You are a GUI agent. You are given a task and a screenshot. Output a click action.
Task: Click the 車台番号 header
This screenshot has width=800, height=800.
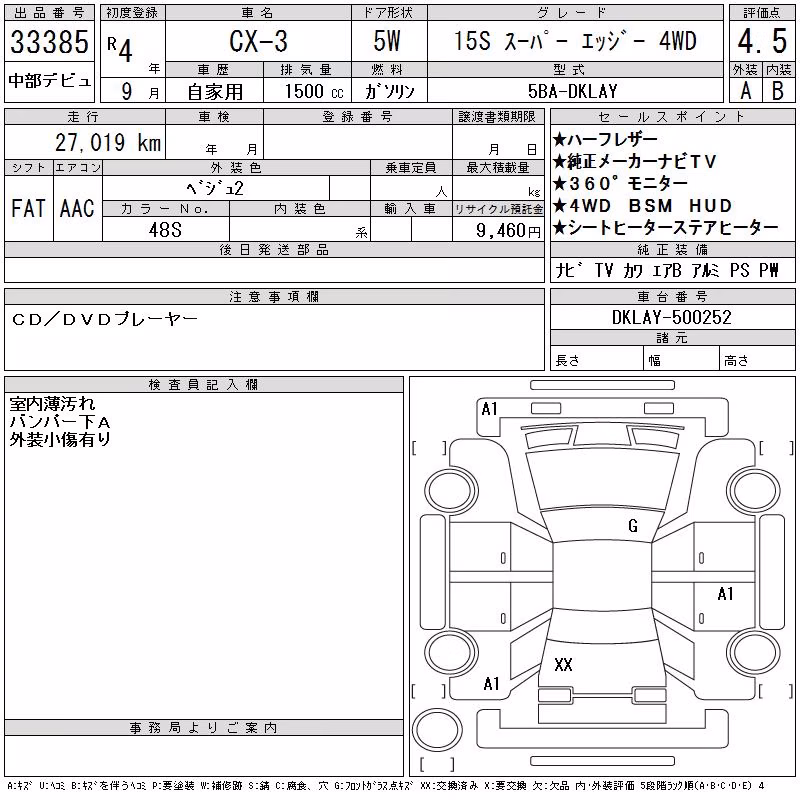click(x=672, y=296)
